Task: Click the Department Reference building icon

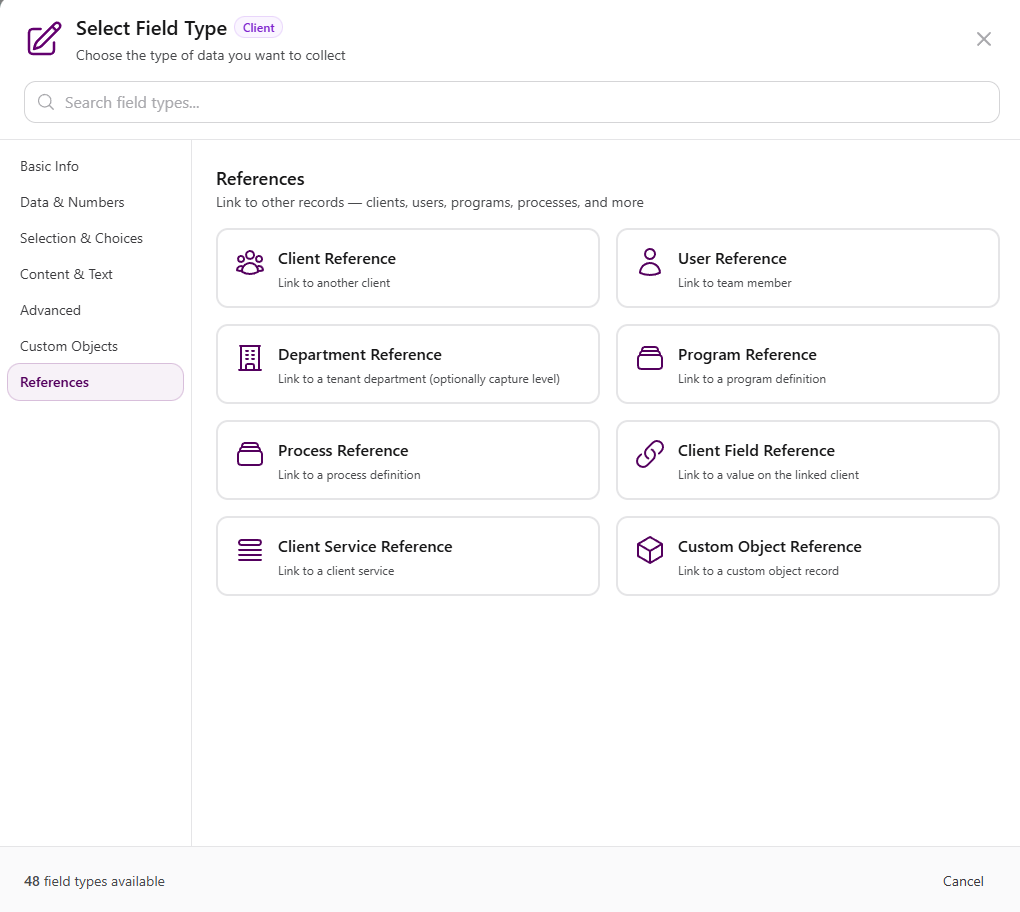Action: [250, 358]
